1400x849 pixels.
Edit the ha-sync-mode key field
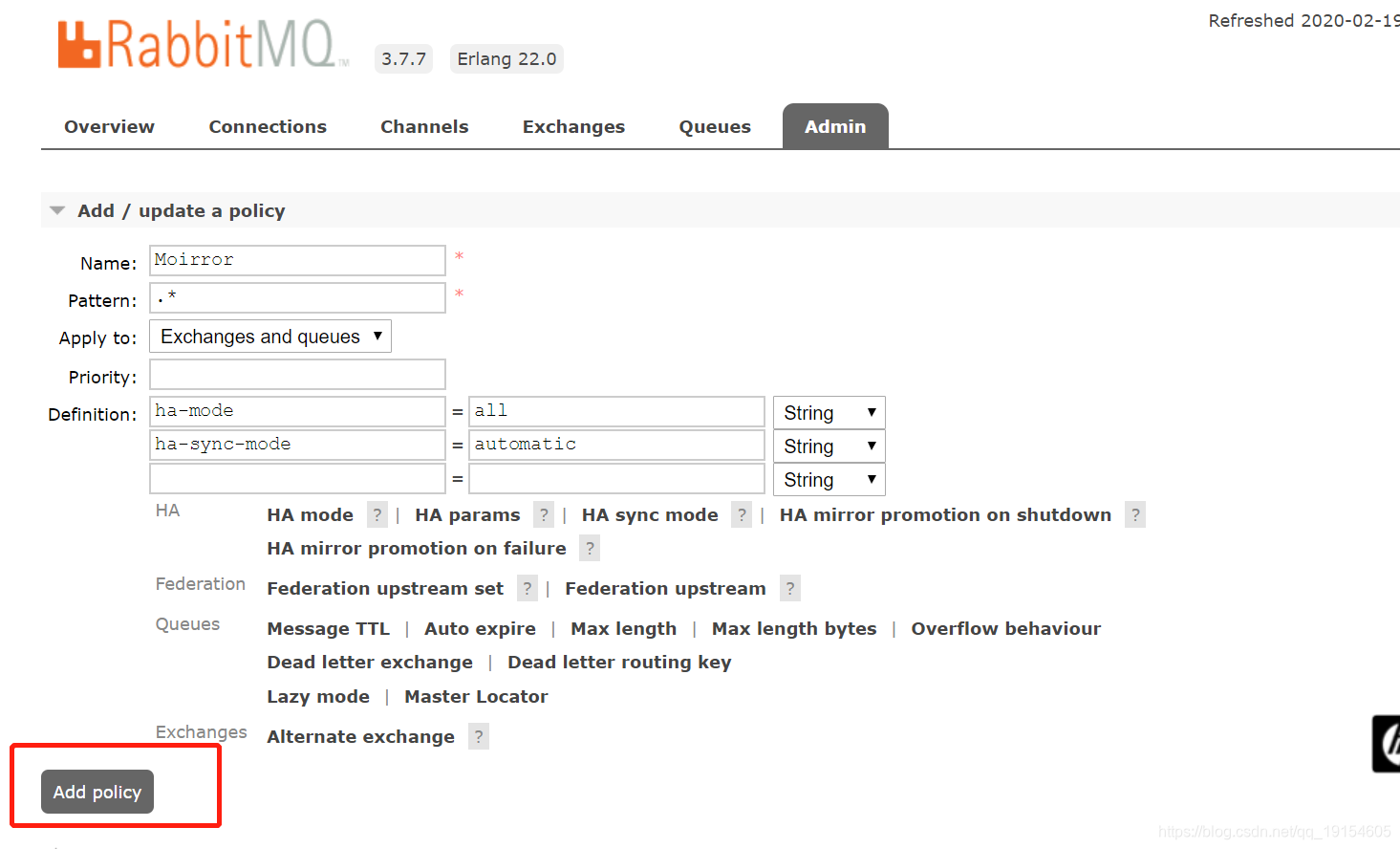pyautogui.click(x=297, y=446)
